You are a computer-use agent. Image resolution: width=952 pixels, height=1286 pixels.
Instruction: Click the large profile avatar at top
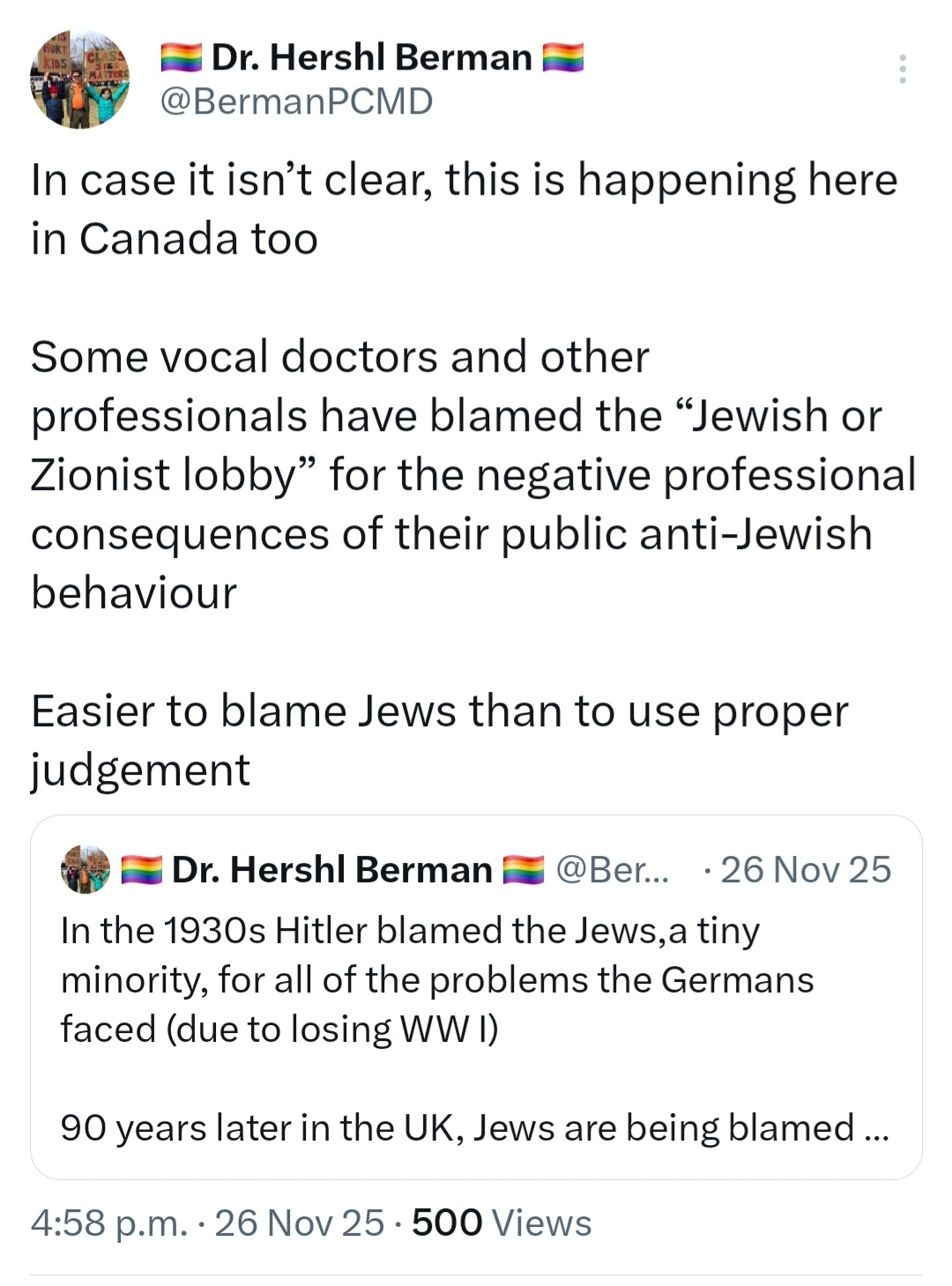click(80, 80)
